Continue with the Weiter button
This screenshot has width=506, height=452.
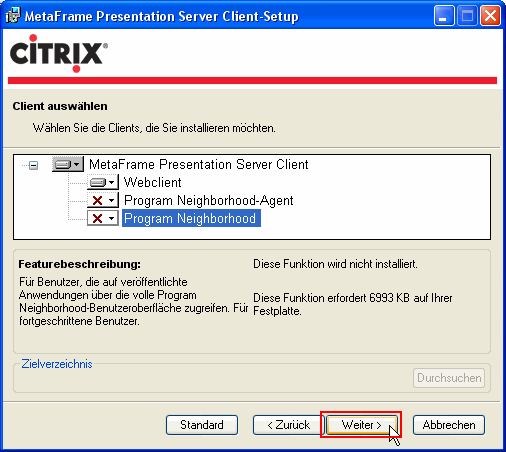click(362, 425)
